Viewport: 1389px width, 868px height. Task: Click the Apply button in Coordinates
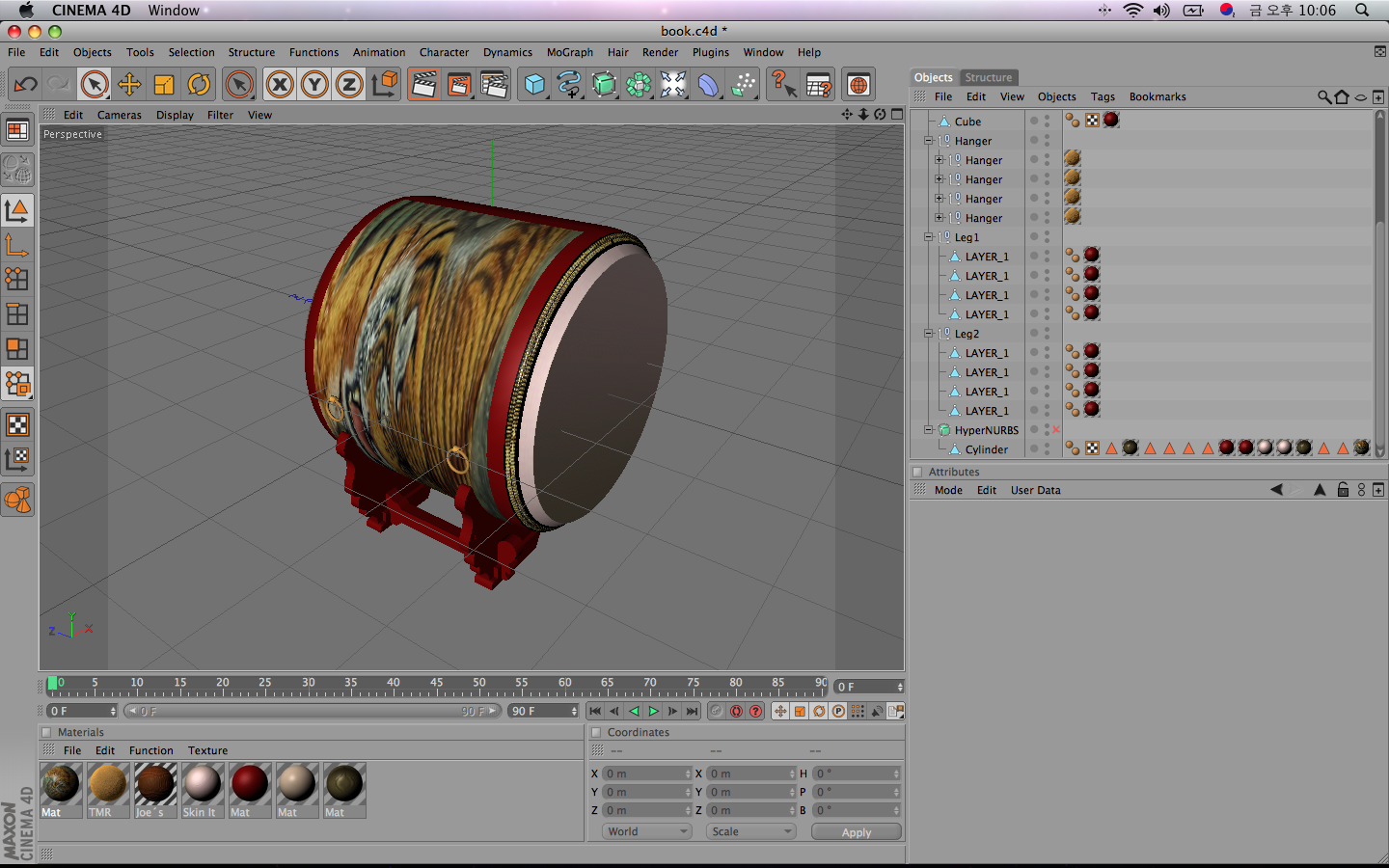point(857,831)
